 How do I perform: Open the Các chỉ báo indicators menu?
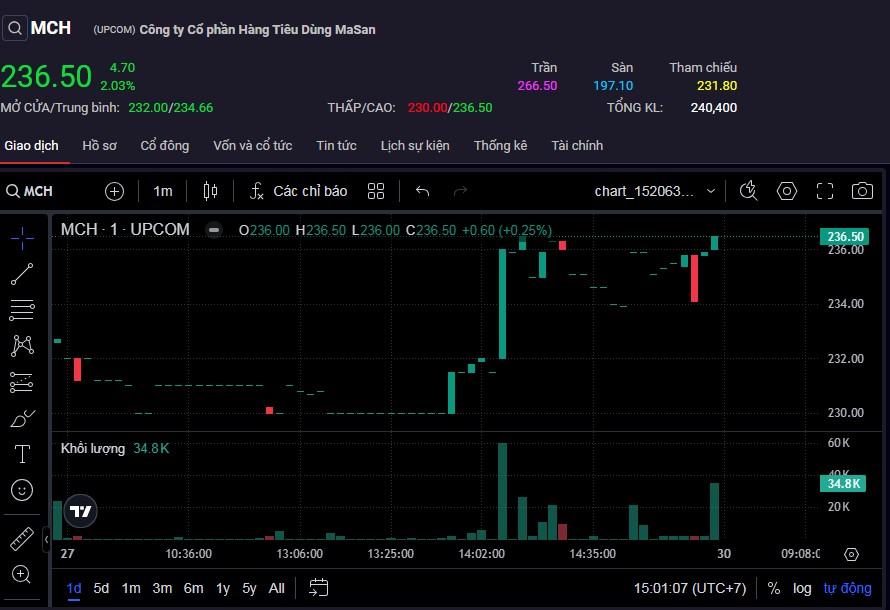(298, 191)
